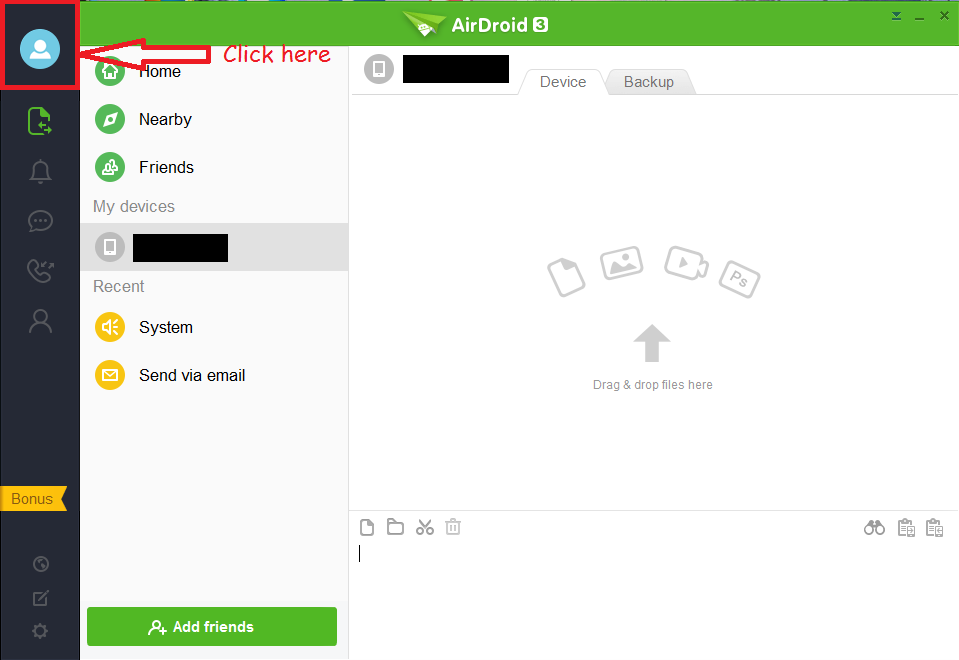Open contacts person icon in sidebar
The width and height of the screenshot is (959, 660).
(x=40, y=320)
